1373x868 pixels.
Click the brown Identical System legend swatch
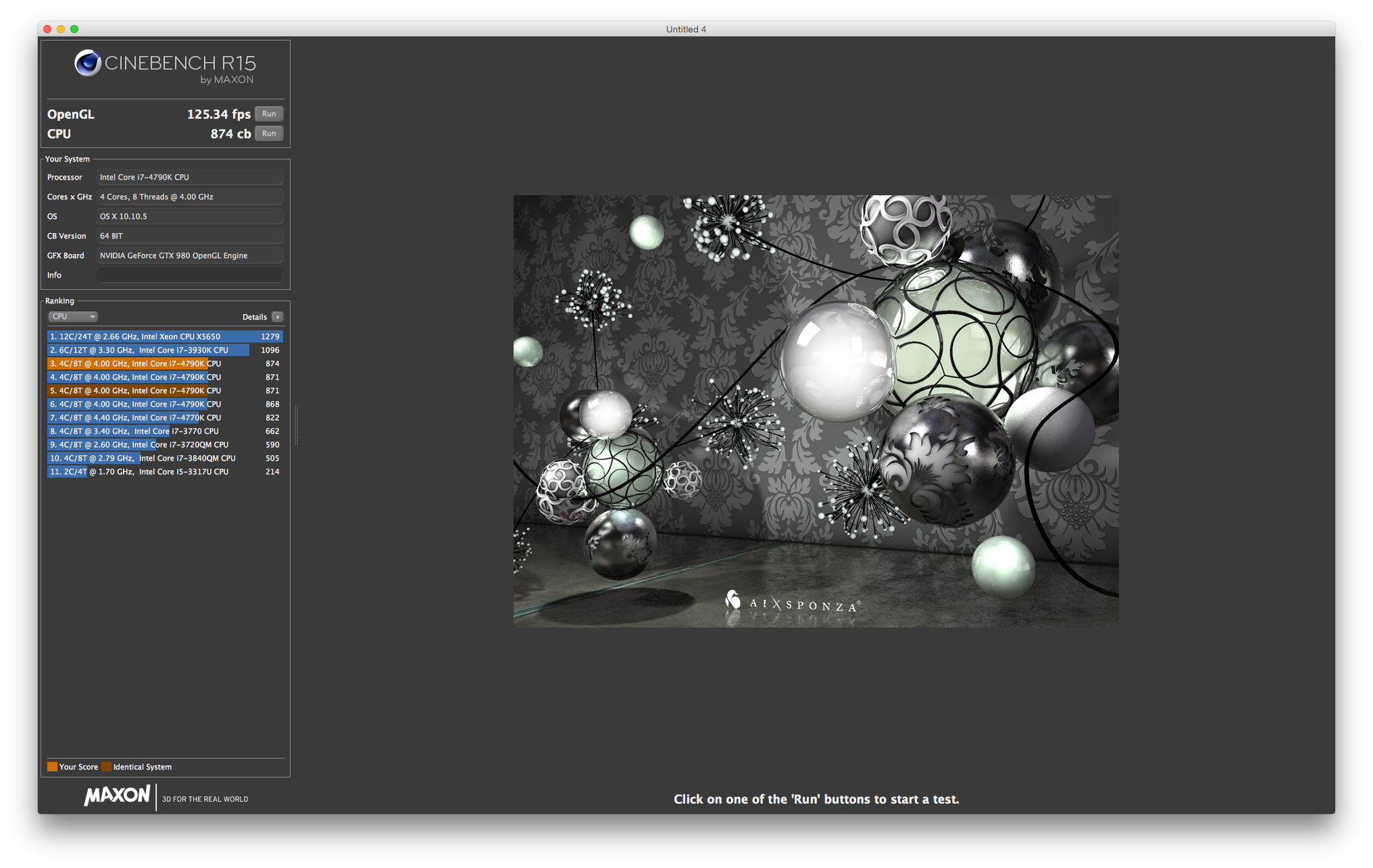[106, 767]
